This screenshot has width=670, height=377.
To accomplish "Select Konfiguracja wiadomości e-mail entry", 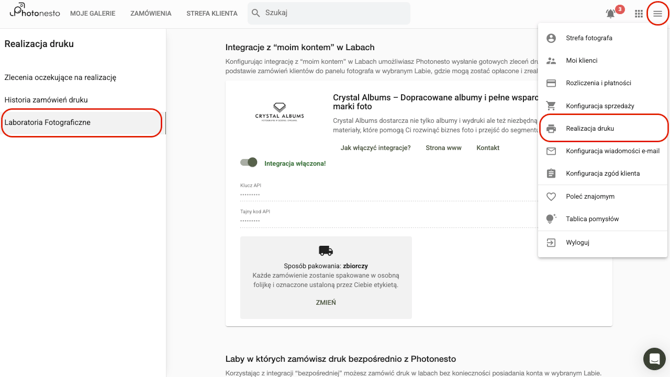I will (602, 151).
